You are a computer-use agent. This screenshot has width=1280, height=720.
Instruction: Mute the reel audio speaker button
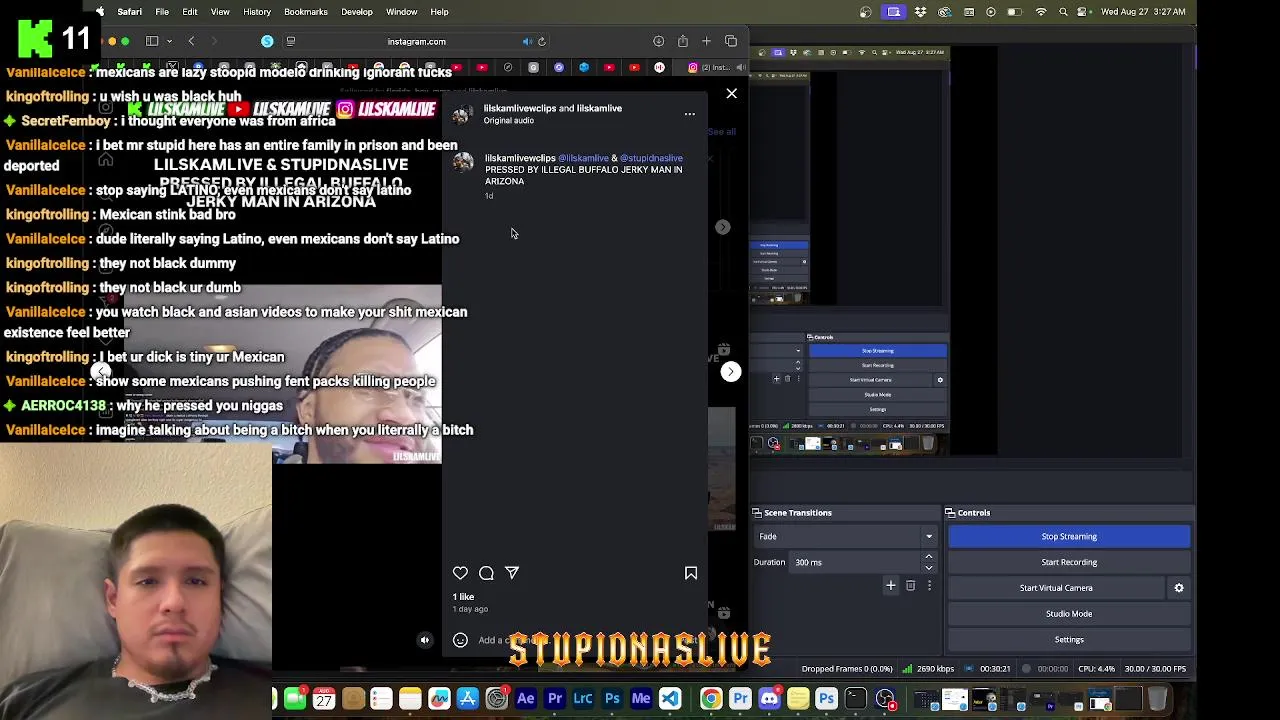click(x=425, y=640)
